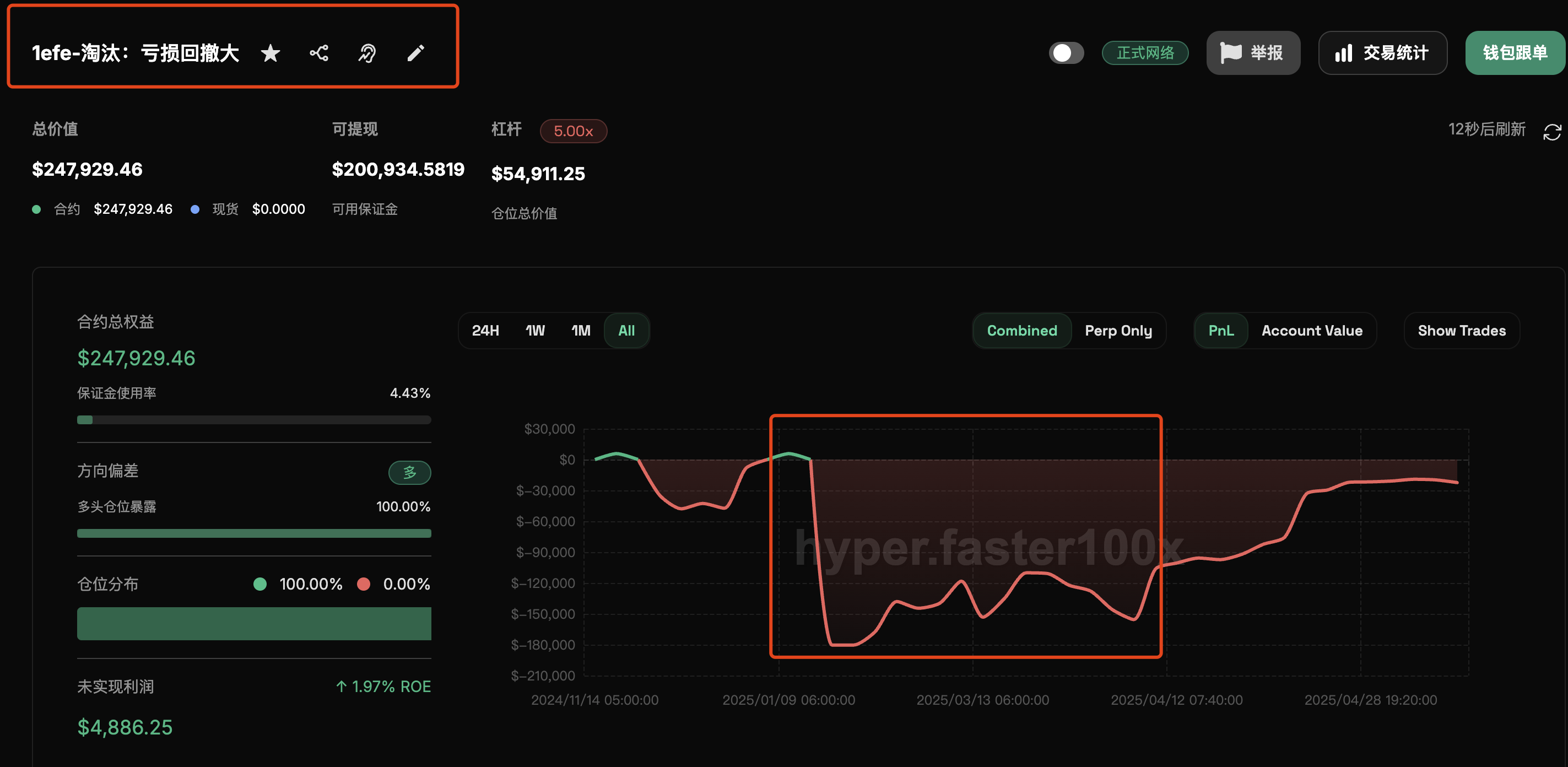1568x767 pixels.
Task: Click the share icon next to title
Action: pyautogui.click(x=319, y=53)
